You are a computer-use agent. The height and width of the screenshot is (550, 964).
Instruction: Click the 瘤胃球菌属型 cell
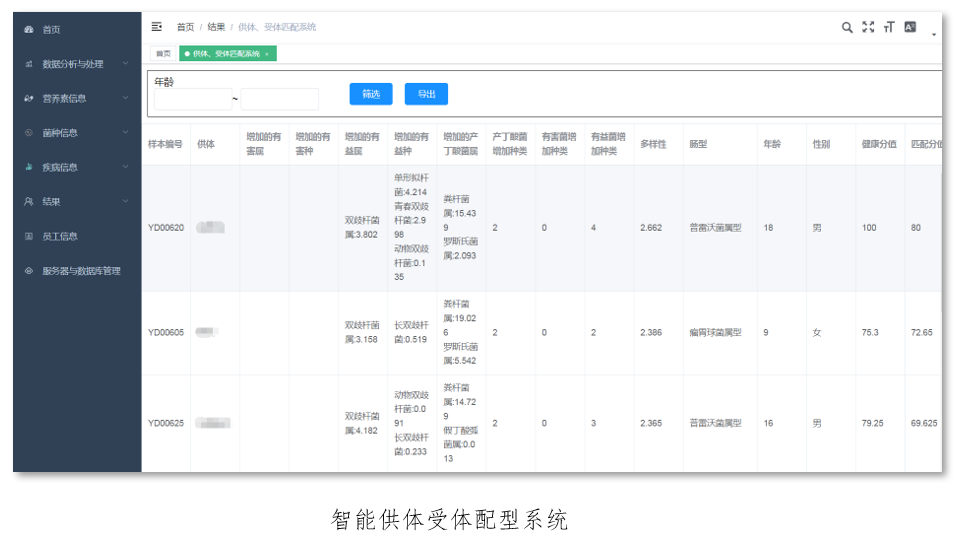coord(716,332)
